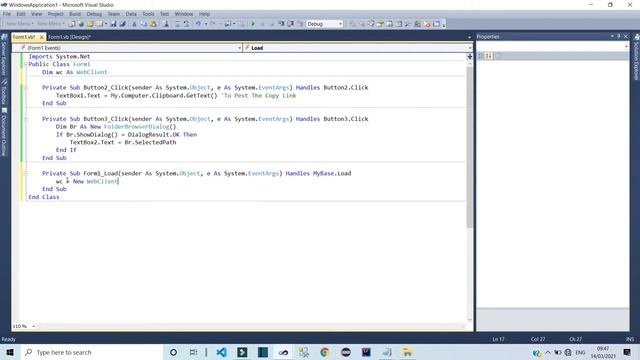Close the Form1.vb tab

tap(42, 37)
